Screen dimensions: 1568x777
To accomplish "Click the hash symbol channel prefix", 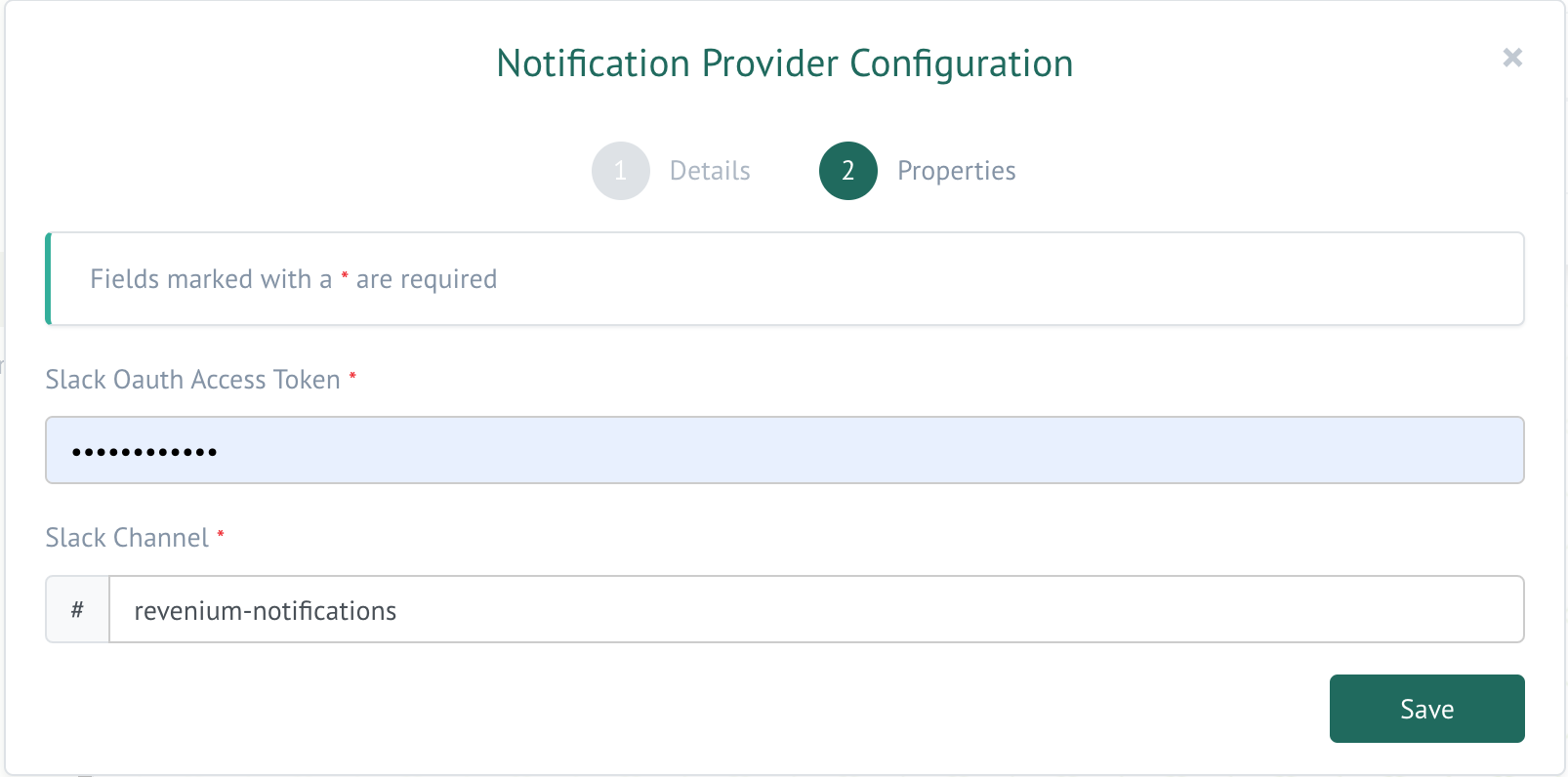I will (x=77, y=610).
